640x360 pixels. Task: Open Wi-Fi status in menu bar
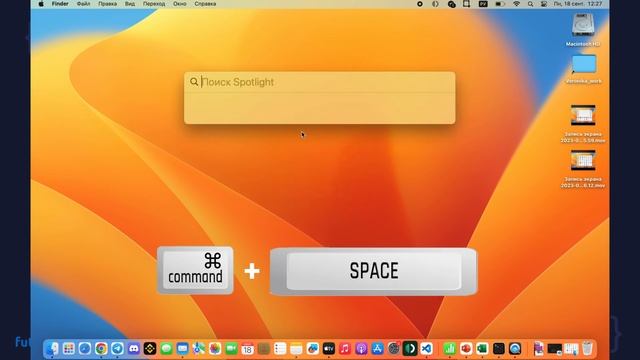[516, 4]
